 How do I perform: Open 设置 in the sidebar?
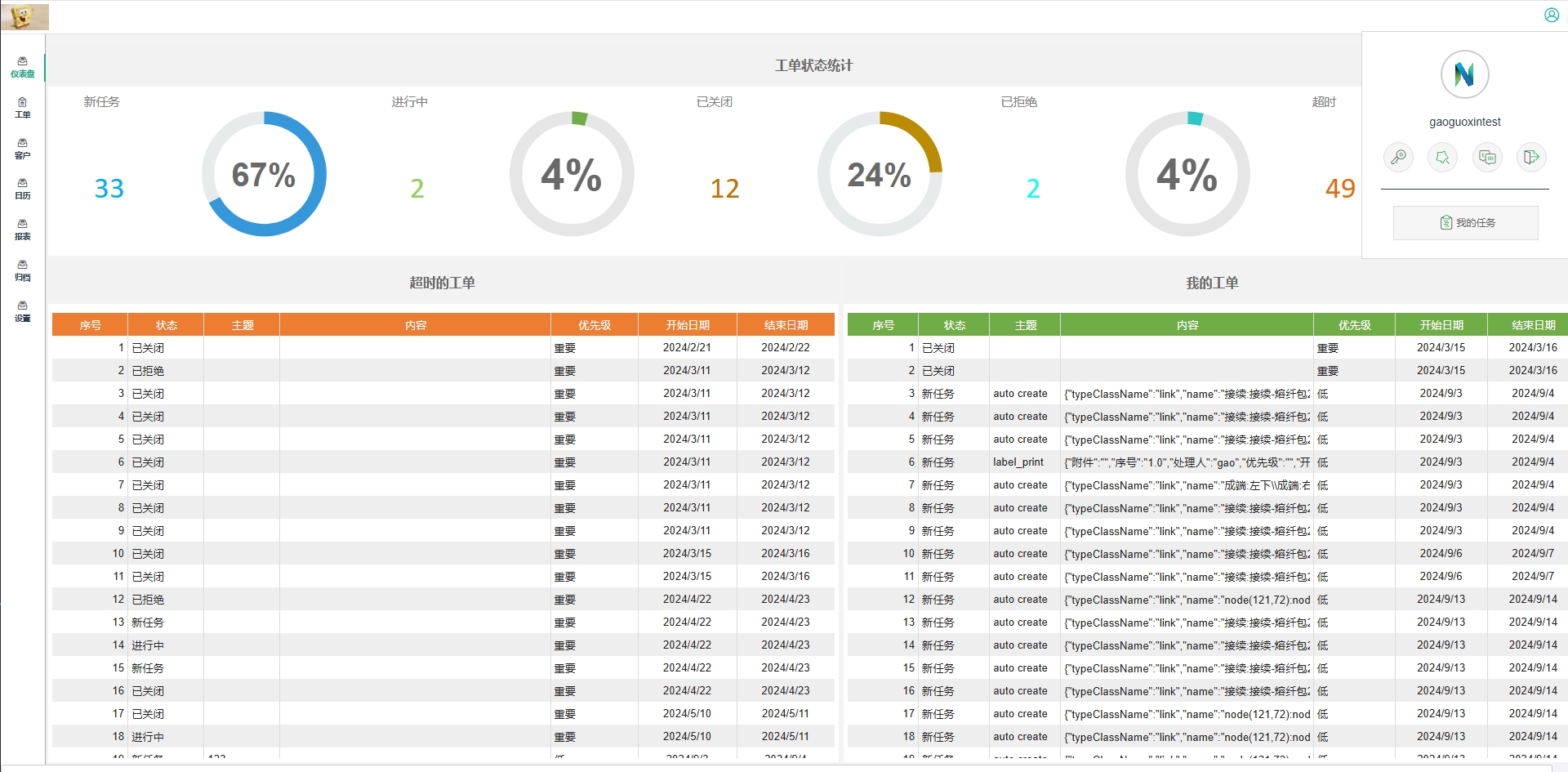pyautogui.click(x=23, y=311)
